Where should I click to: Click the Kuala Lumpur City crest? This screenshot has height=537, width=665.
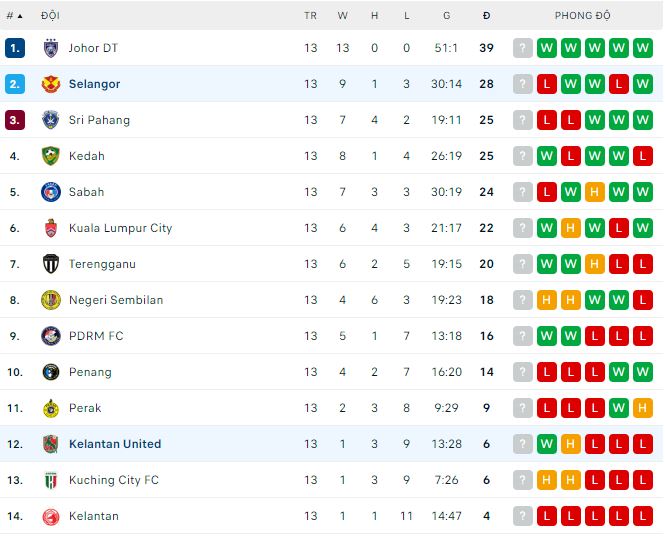coord(51,228)
